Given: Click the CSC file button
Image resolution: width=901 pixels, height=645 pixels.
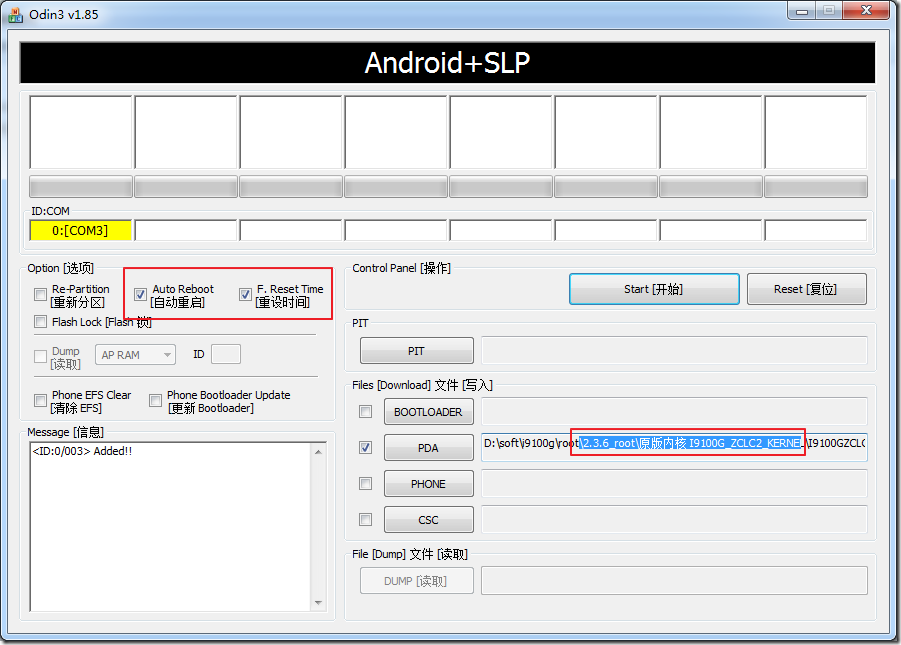Looking at the screenshot, I should click(x=429, y=520).
